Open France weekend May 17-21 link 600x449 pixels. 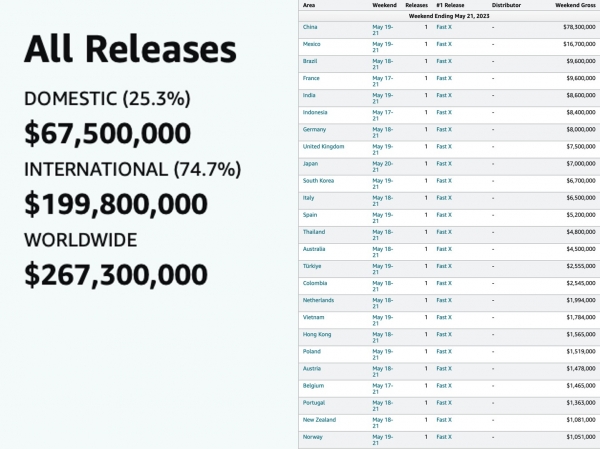click(x=383, y=81)
